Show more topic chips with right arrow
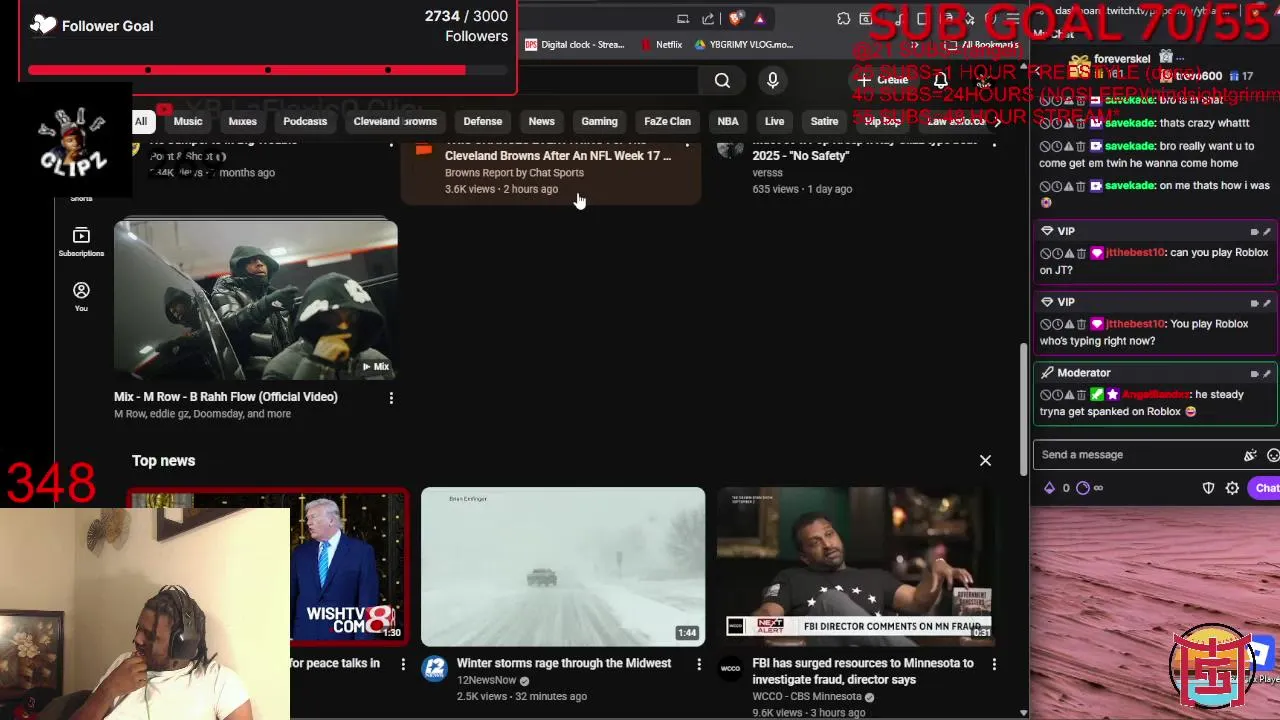The image size is (1280, 720). (997, 122)
